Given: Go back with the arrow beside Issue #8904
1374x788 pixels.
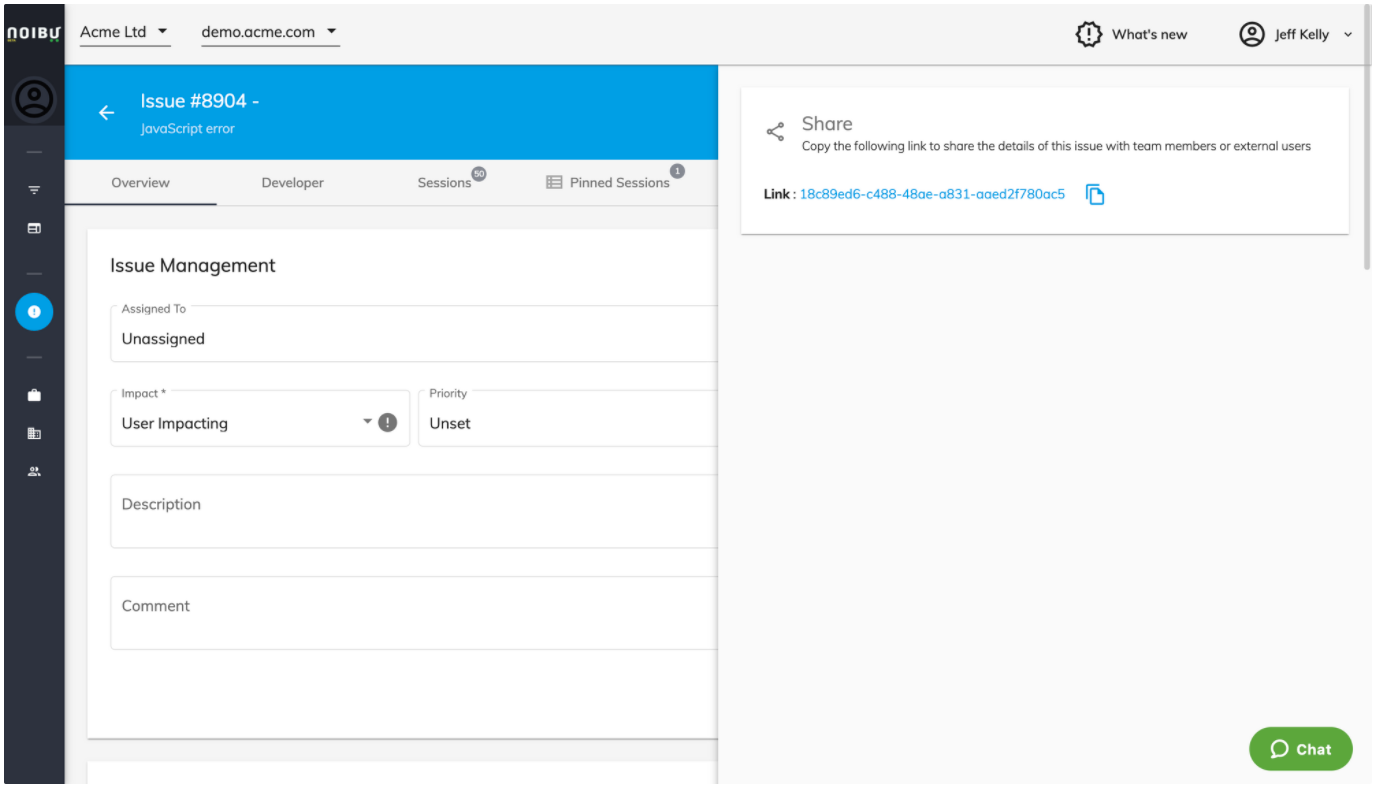Looking at the screenshot, I should tap(106, 112).
